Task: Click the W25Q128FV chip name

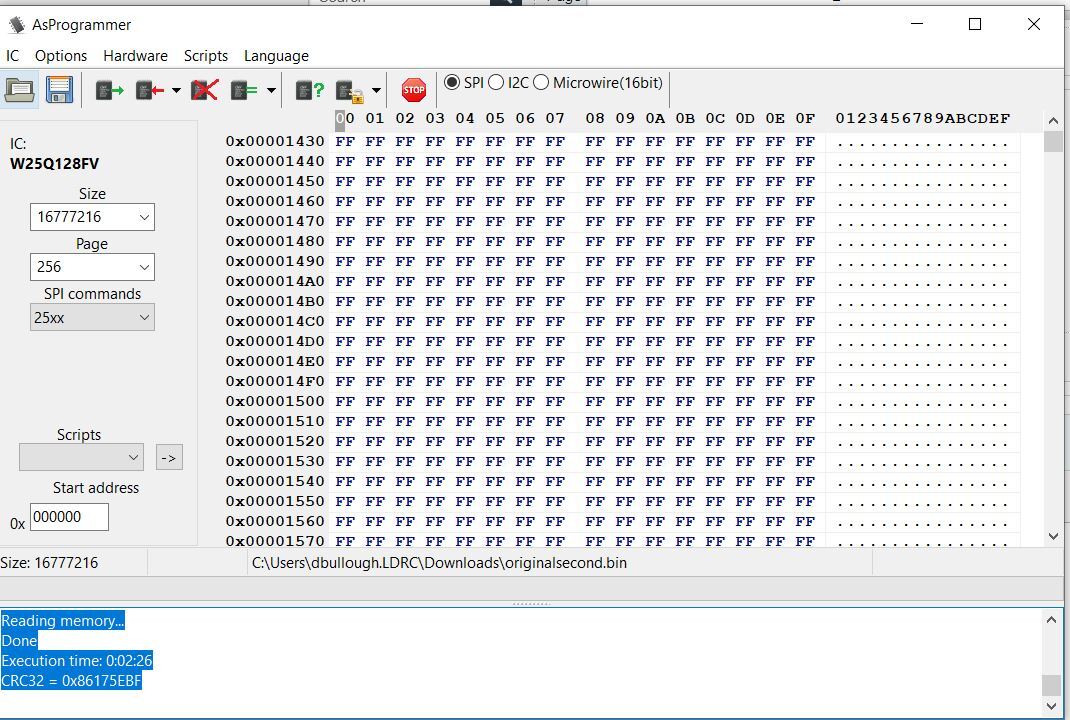Action: (55, 164)
